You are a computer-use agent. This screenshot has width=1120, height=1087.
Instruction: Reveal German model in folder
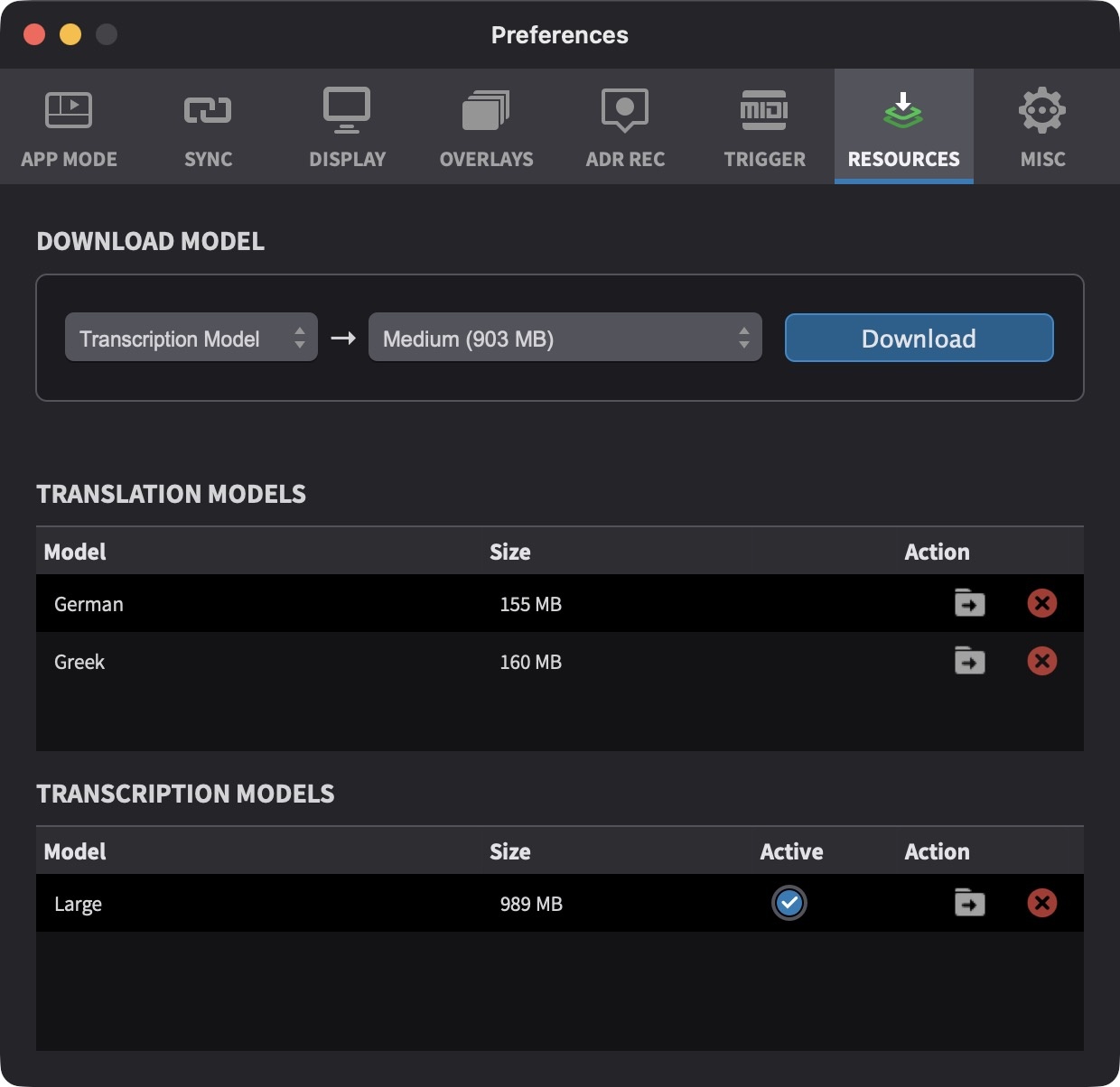[x=970, y=603]
